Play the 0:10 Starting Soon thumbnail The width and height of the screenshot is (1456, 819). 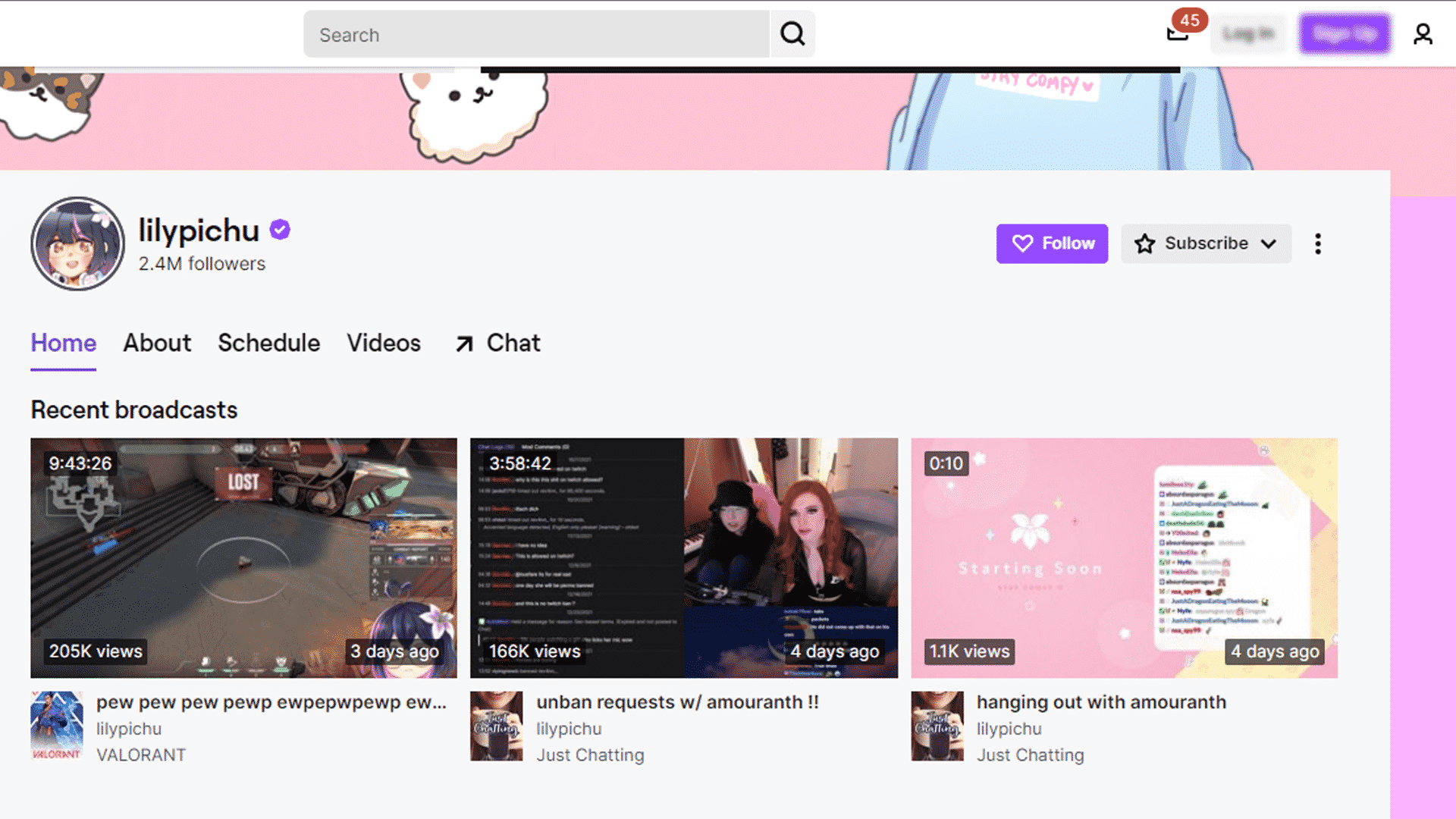coord(1124,557)
